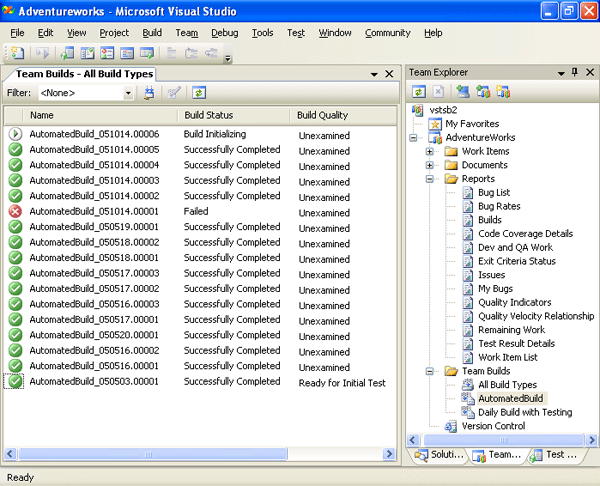Viewport: 600px width, 486px height.
Task: Click success icon of AutomatedBuild_050503.00001
Action: (15, 382)
